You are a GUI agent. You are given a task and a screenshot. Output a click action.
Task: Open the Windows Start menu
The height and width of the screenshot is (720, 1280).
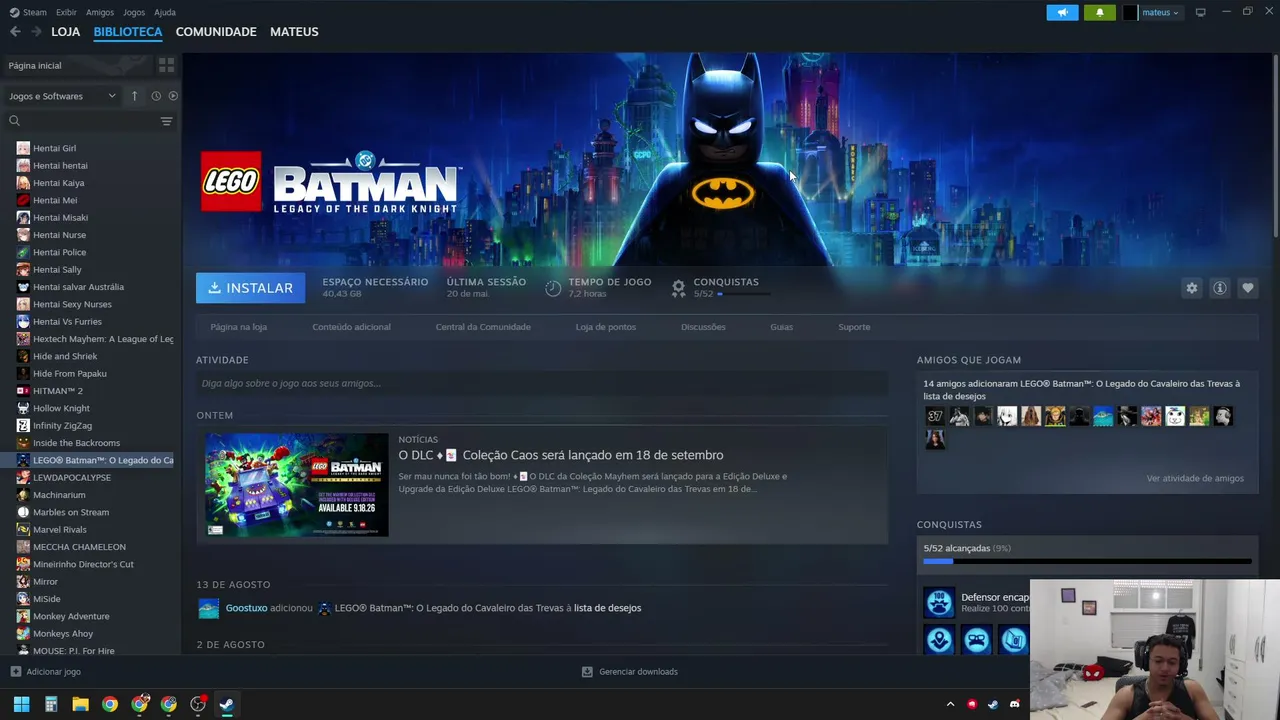[21, 704]
